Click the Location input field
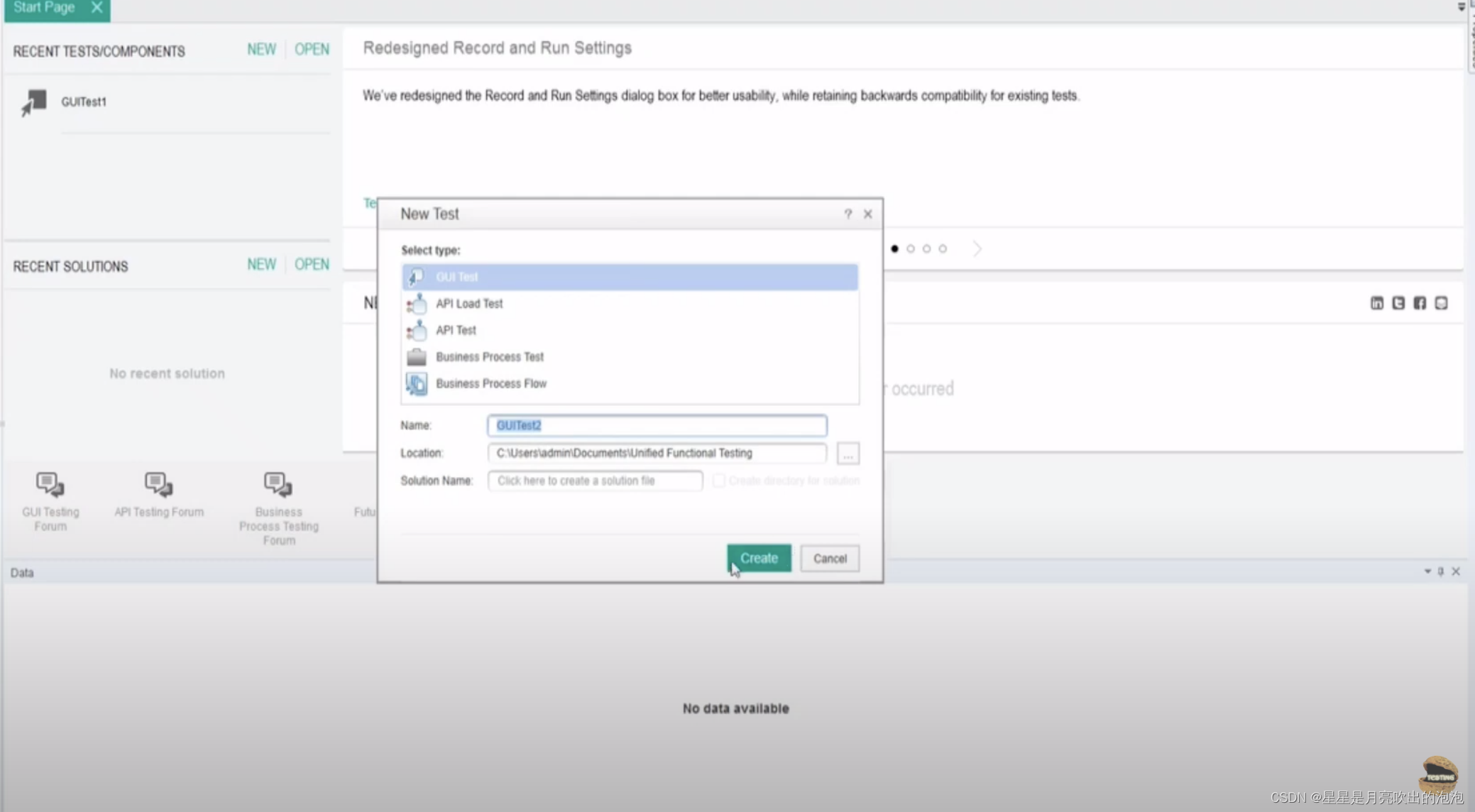Screen dimensions: 1475x812 point(657,453)
